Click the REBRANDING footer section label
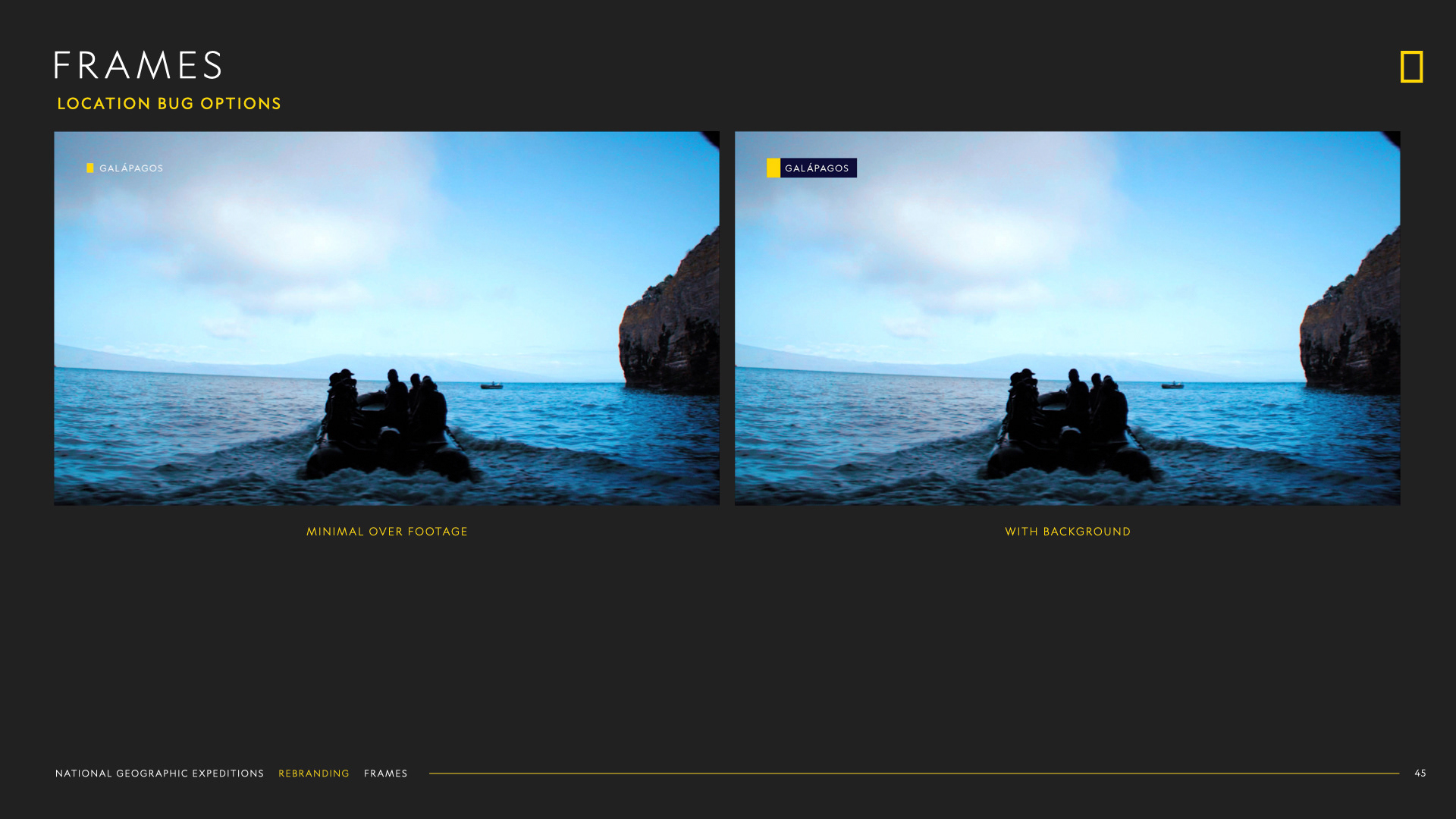Image resolution: width=1456 pixels, height=819 pixels. (314, 773)
